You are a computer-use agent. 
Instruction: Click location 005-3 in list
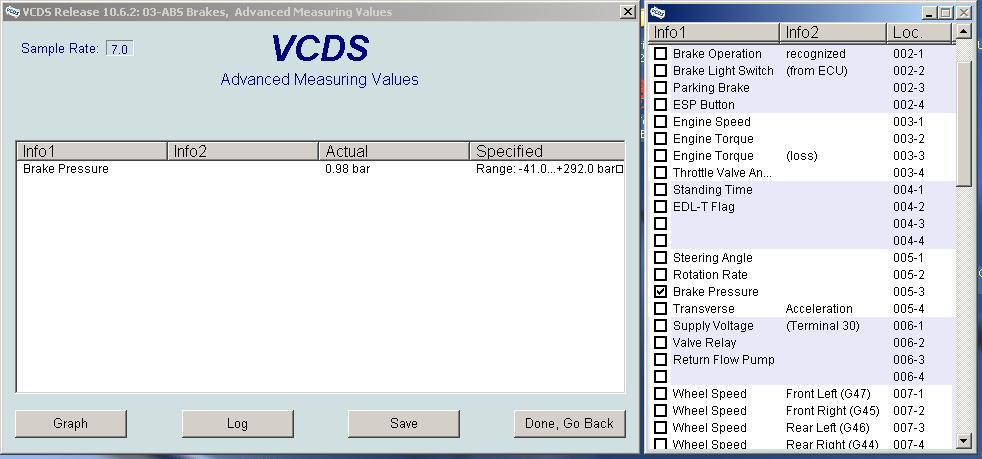tap(908, 292)
